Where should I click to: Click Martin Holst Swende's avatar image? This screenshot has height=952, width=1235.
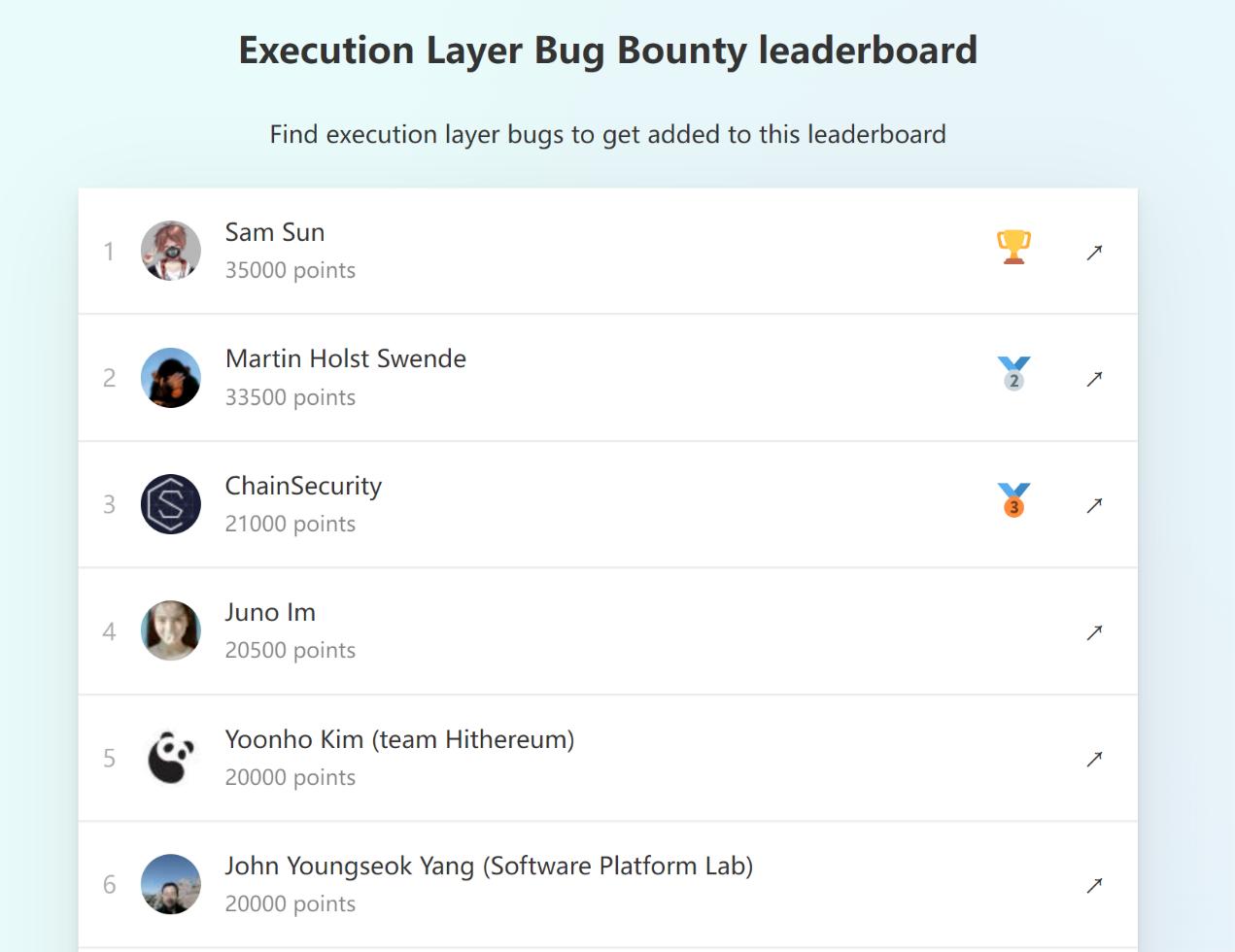171,378
